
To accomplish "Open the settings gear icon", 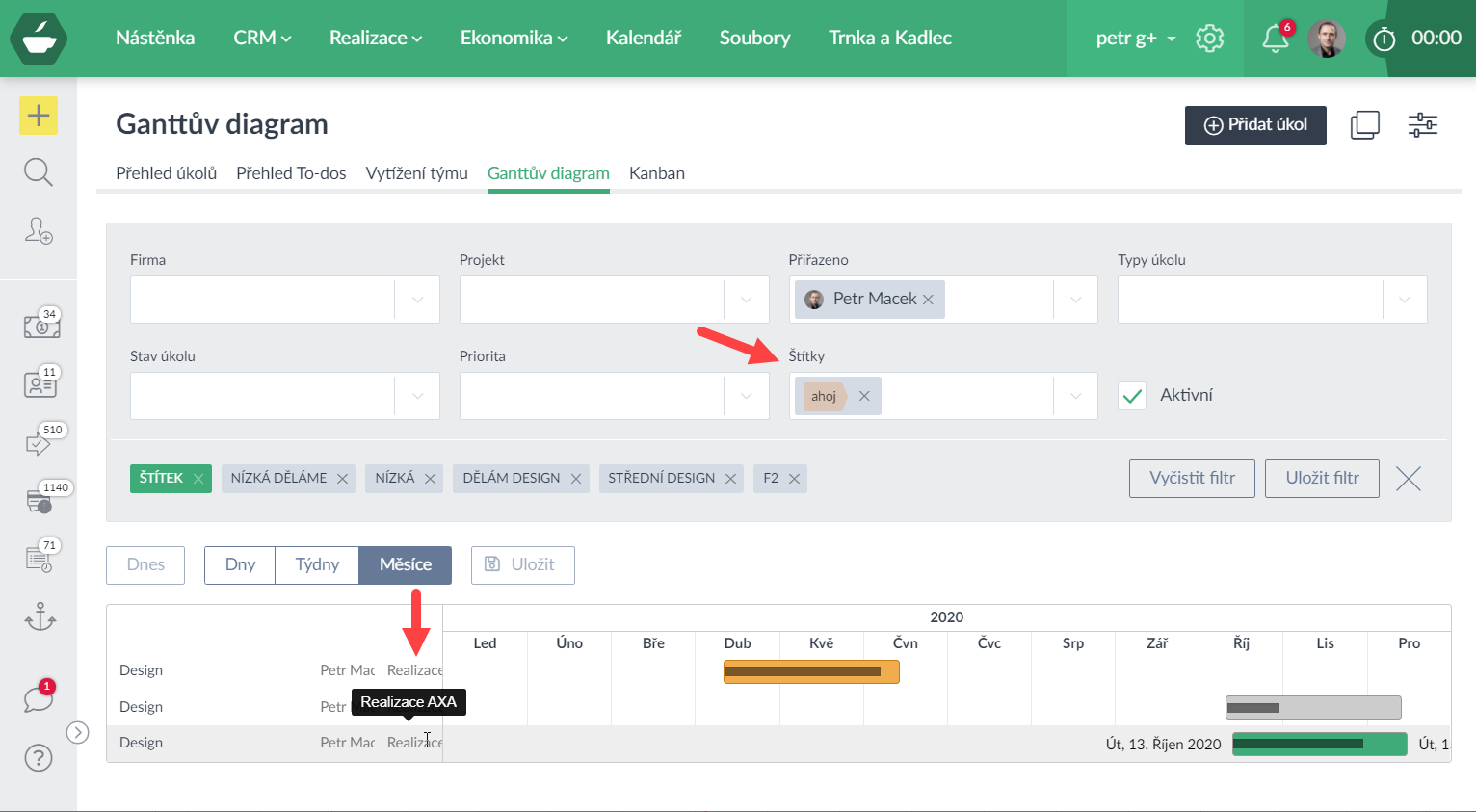I will point(1209,39).
